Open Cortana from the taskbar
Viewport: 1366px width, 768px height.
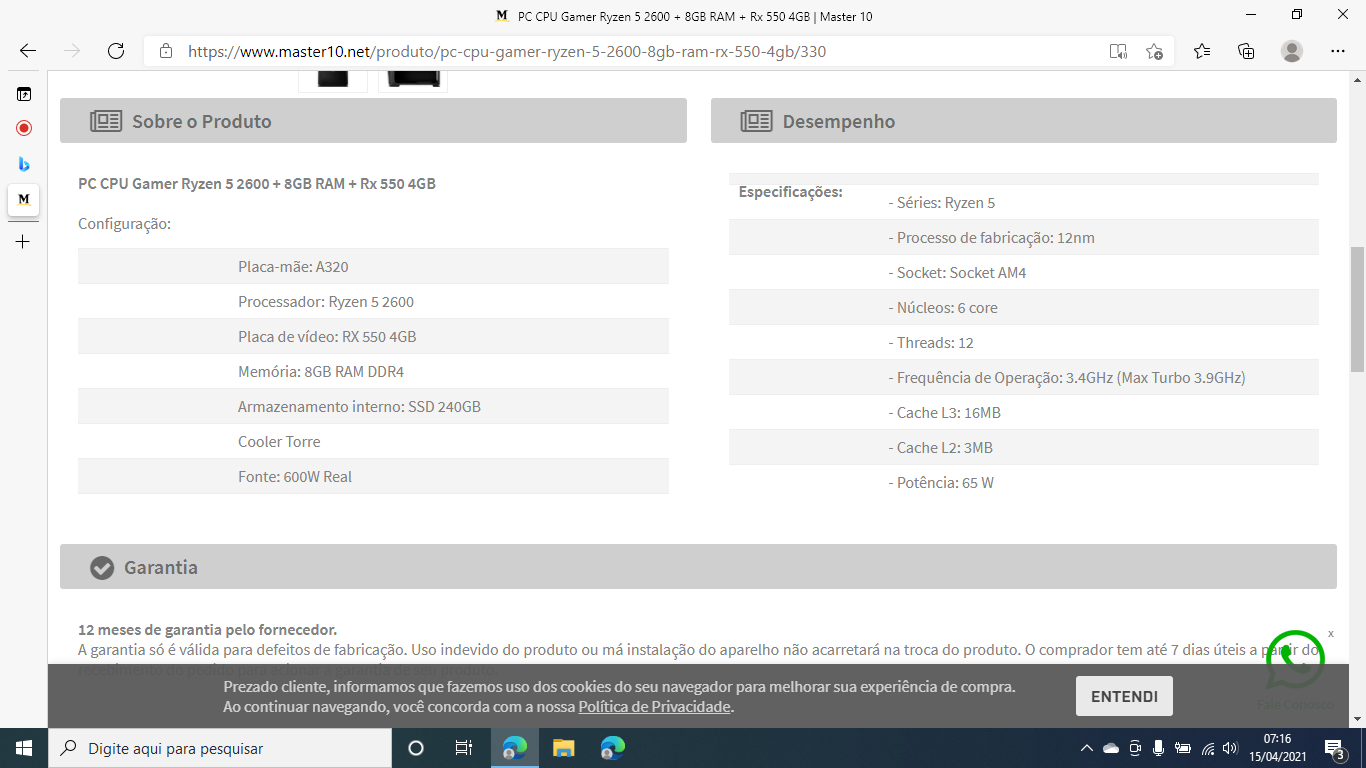[x=416, y=748]
